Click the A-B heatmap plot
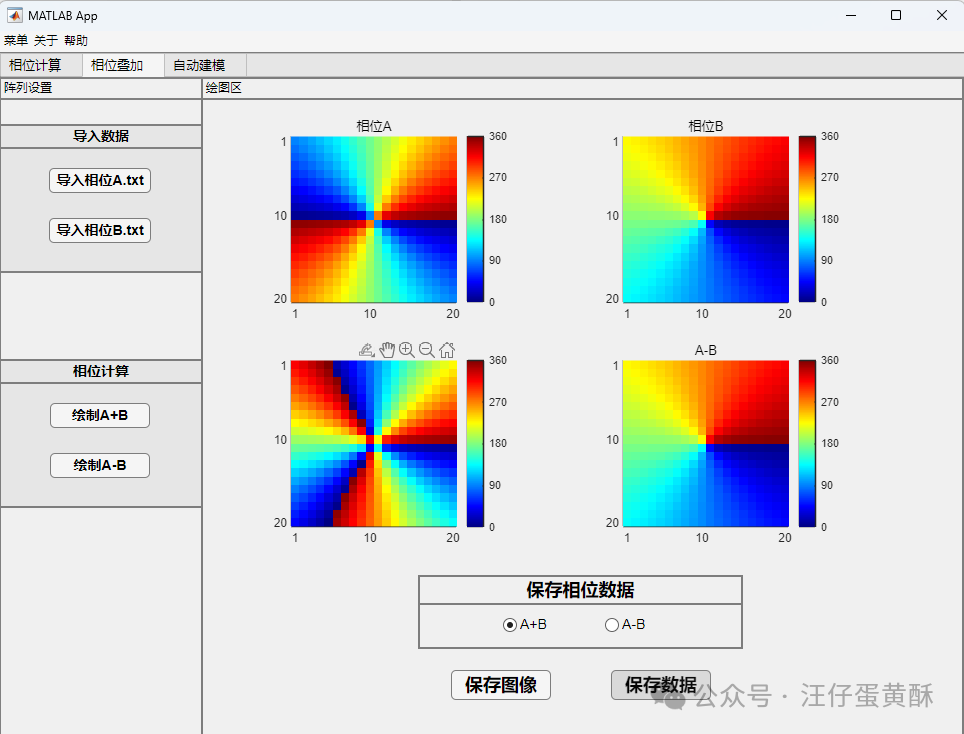The height and width of the screenshot is (734, 964). pyautogui.click(x=706, y=443)
